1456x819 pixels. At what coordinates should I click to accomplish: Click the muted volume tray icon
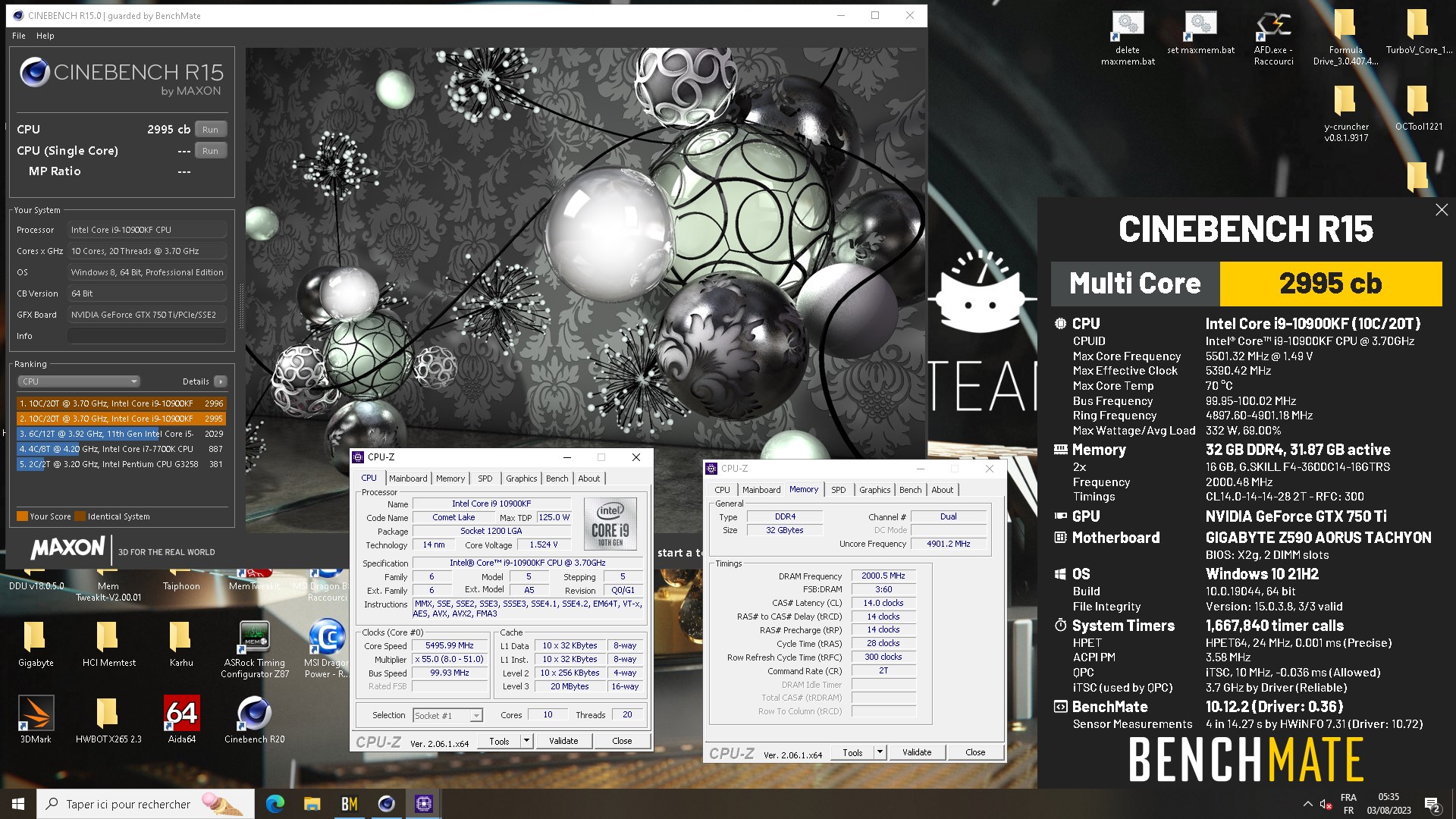click(1326, 804)
